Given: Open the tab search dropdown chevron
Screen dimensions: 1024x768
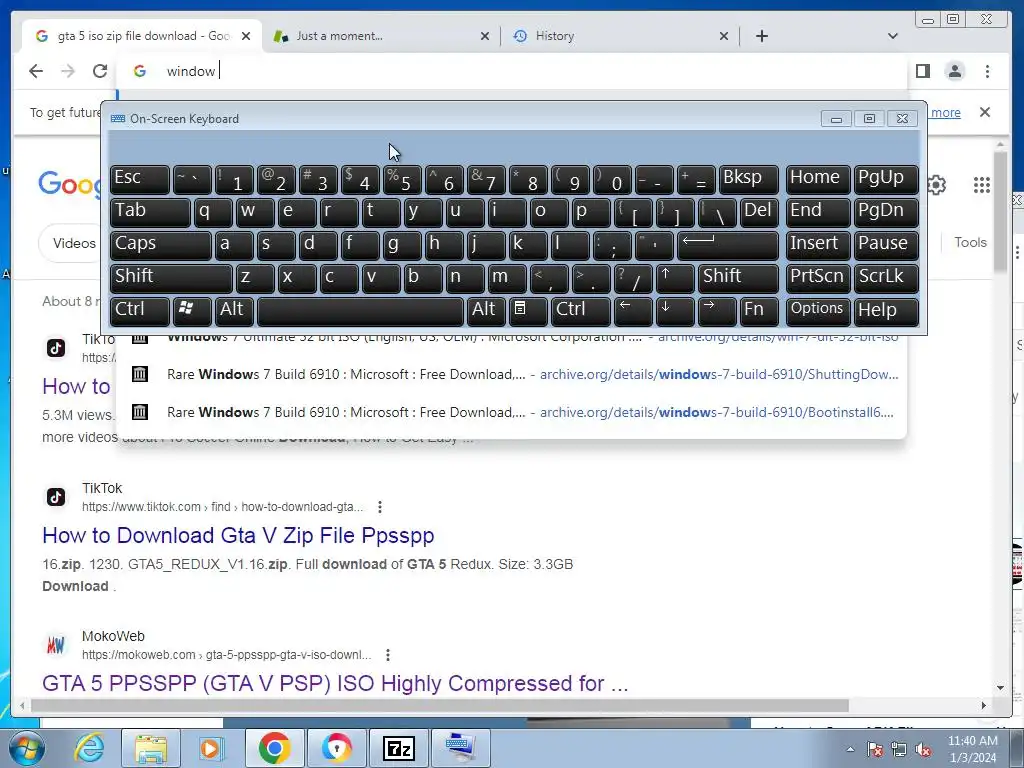Looking at the screenshot, I should (893, 36).
